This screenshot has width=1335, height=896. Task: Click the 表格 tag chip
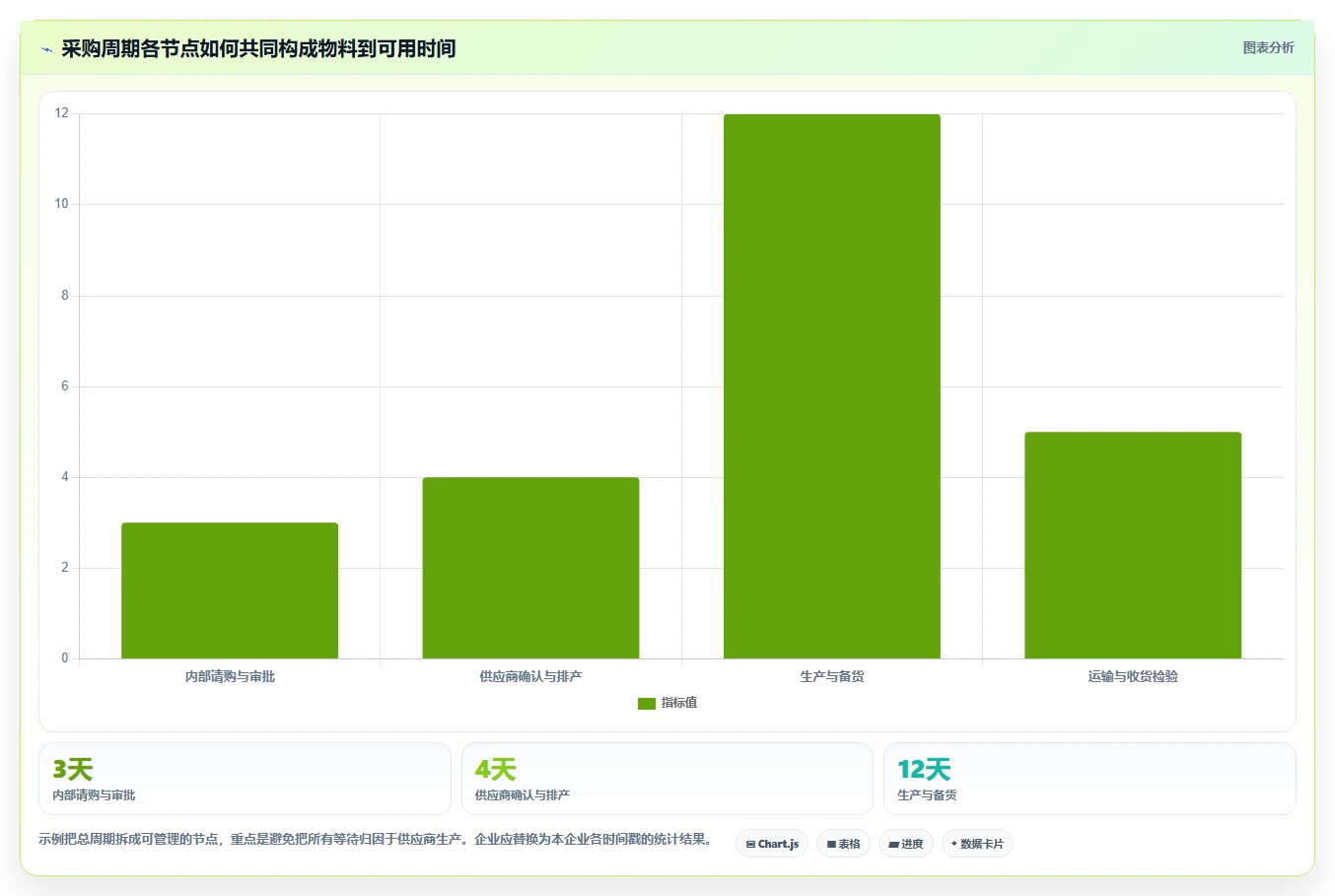coord(844,844)
